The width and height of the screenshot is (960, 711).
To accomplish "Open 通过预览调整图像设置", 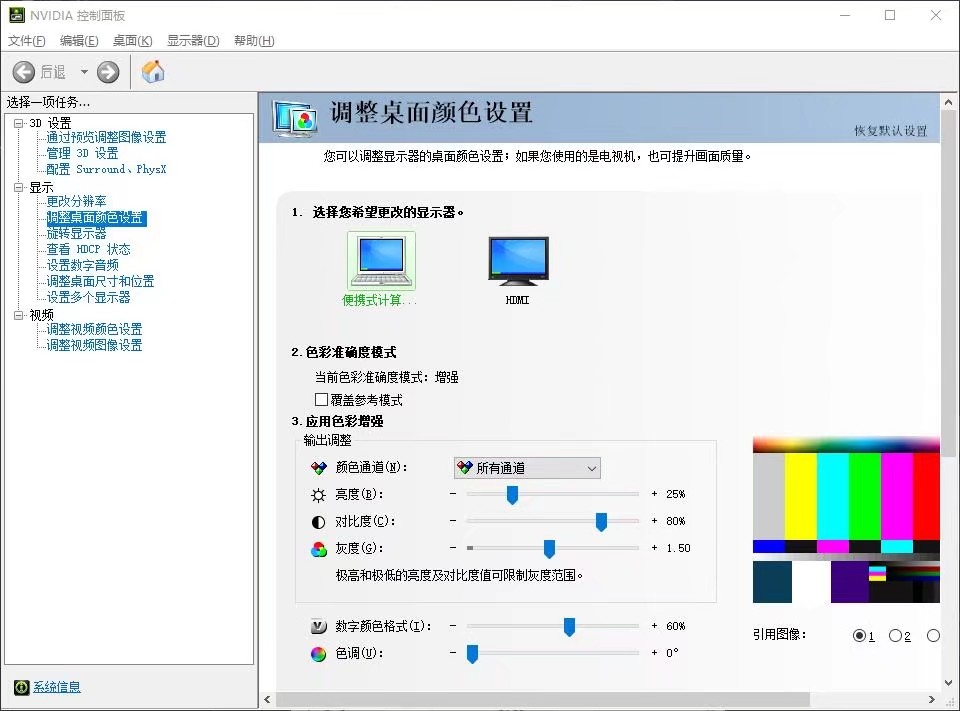I will (x=107, y=137).
